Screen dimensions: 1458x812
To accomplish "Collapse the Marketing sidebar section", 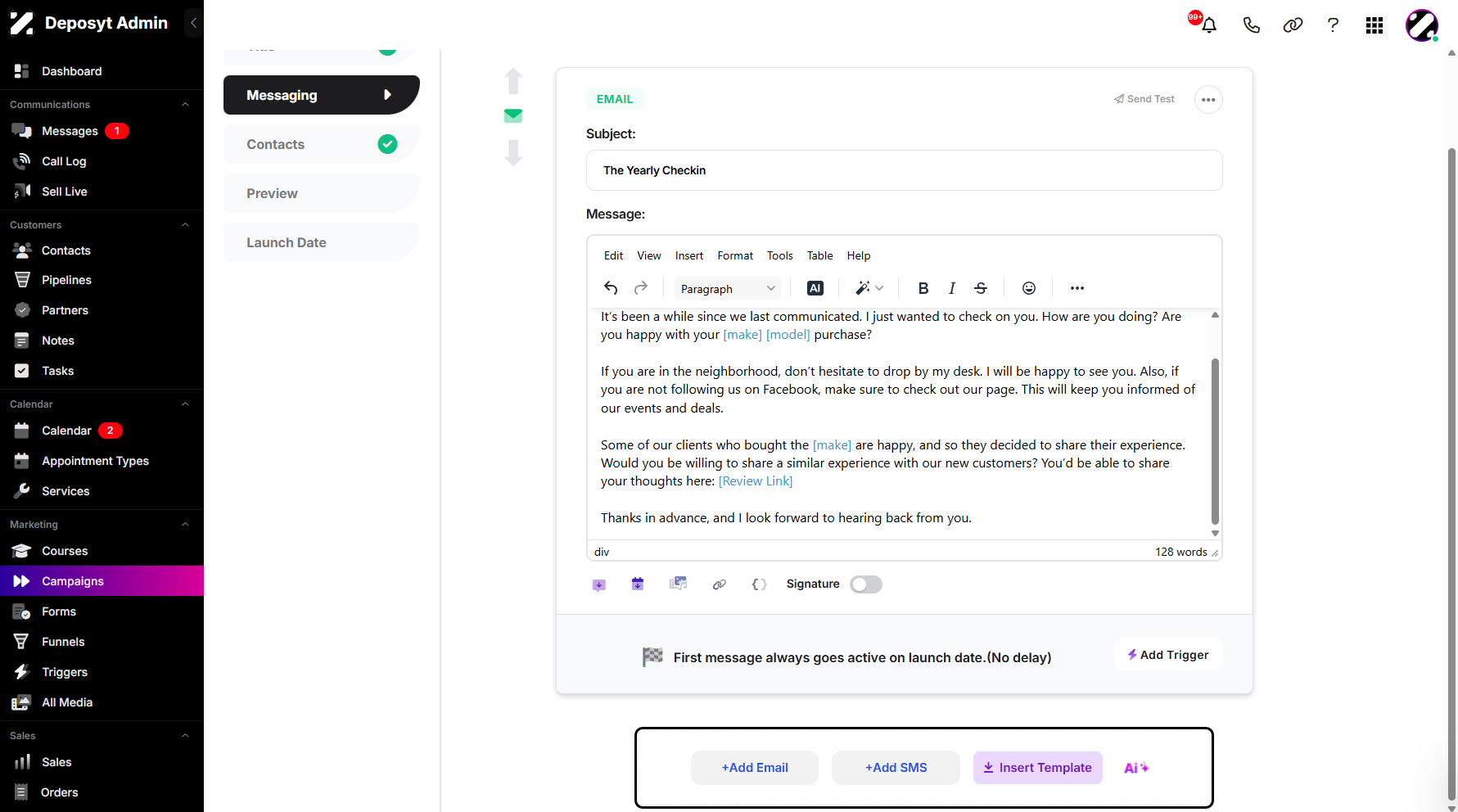I will coord(185,525).
